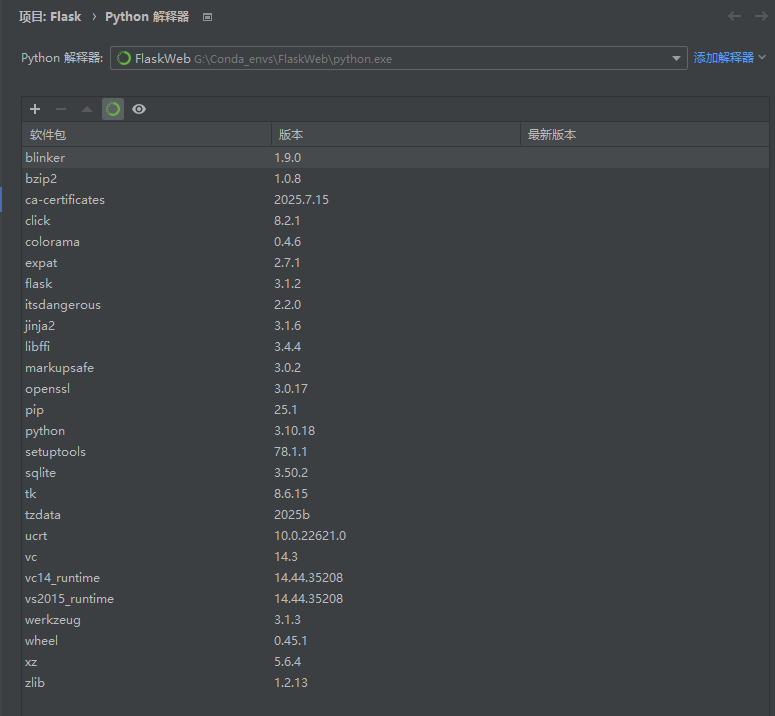Select the jinja2 package row

pyautogui.click(x=395, y=326)
